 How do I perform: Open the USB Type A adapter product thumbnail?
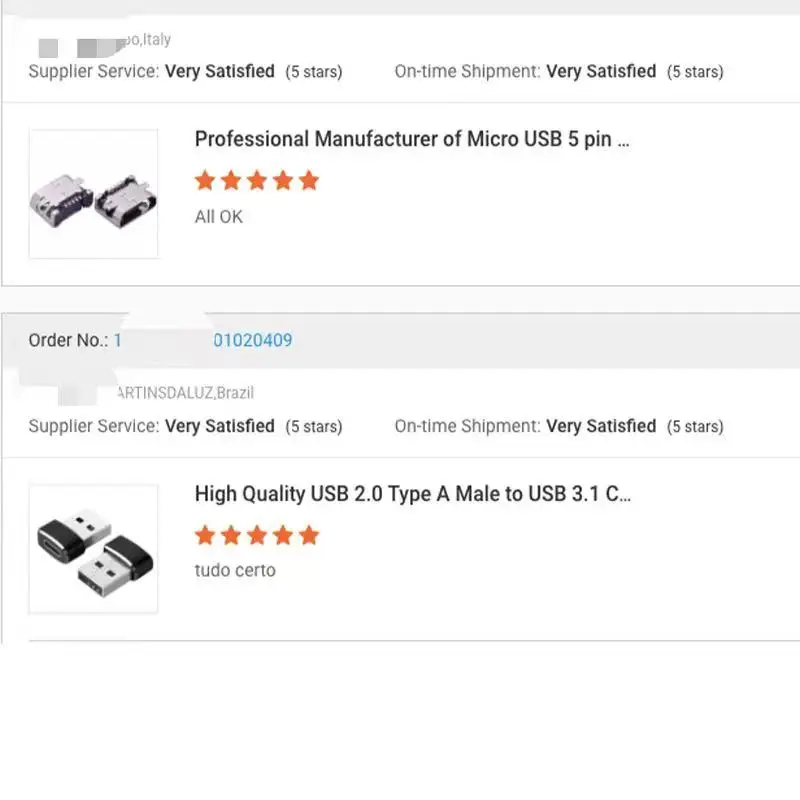[93, 548]
